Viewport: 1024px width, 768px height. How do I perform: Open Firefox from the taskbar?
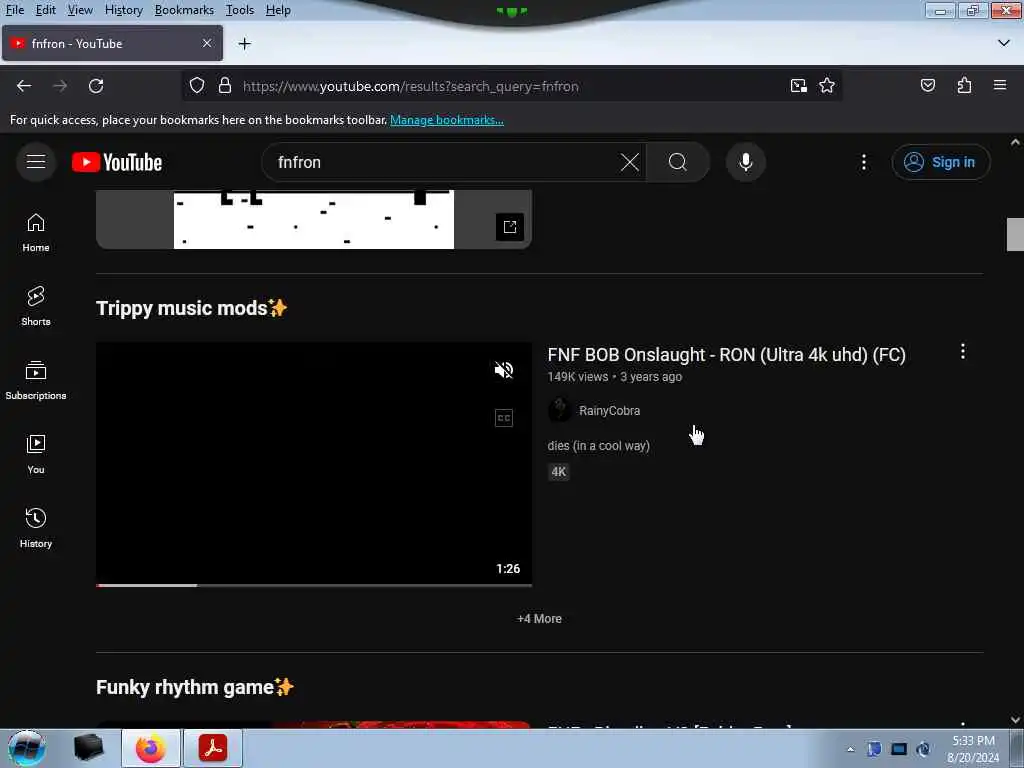pyautogui.click(x=151, y=748)
